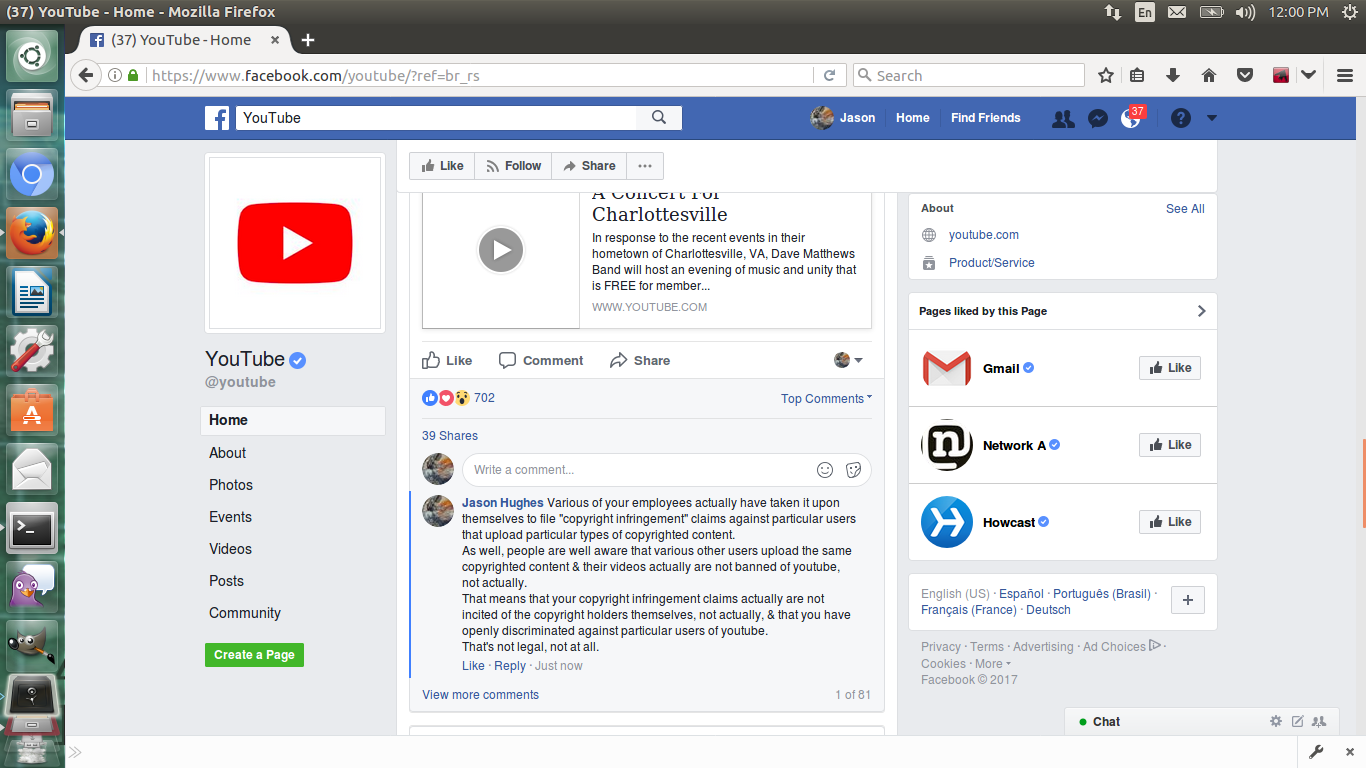This screenshot has height=768, width=1366.
Task: Click the green Create a Page button
Action: pos(254,655)
